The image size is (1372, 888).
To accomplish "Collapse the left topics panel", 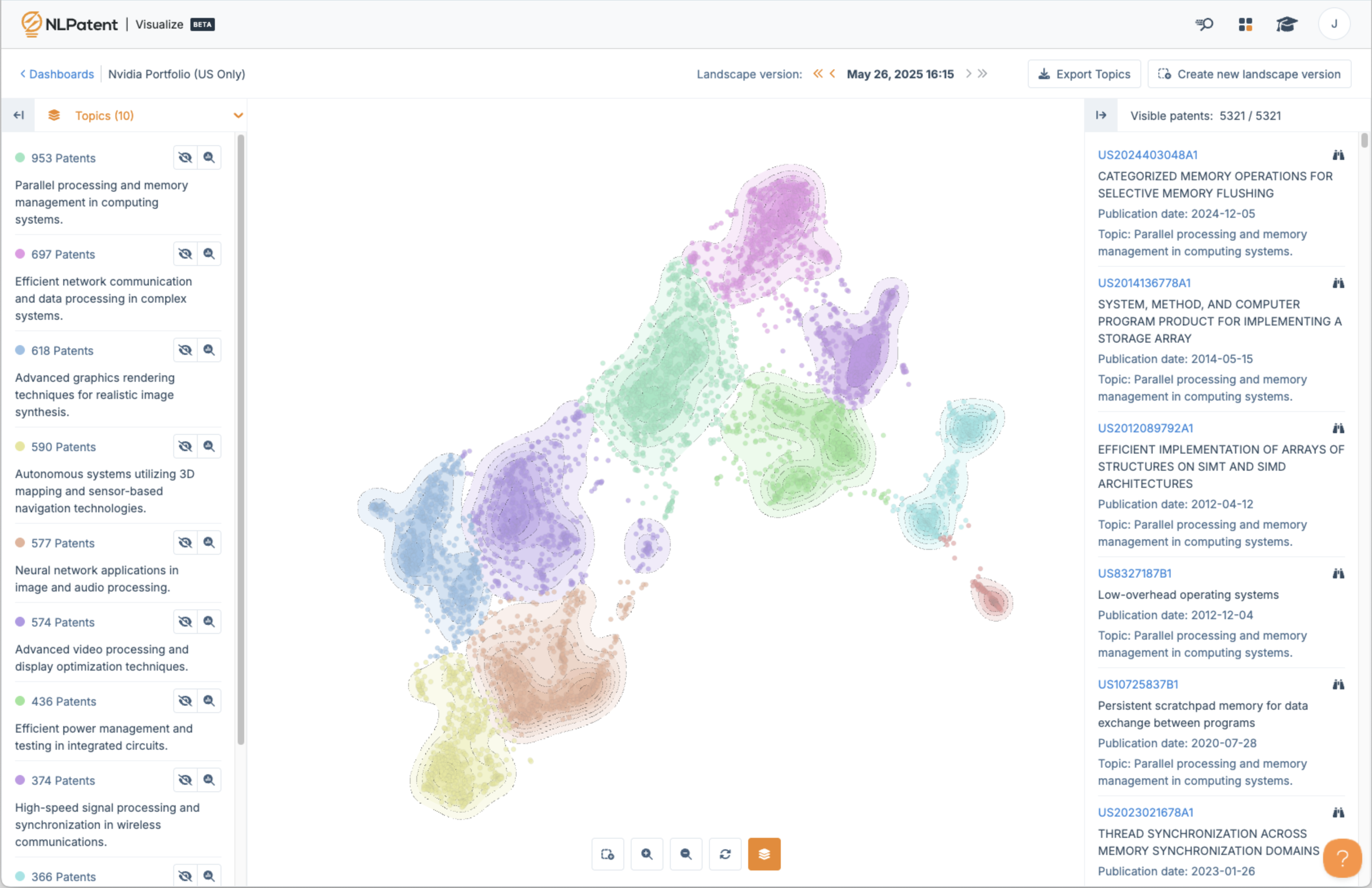I will (18, 115).
